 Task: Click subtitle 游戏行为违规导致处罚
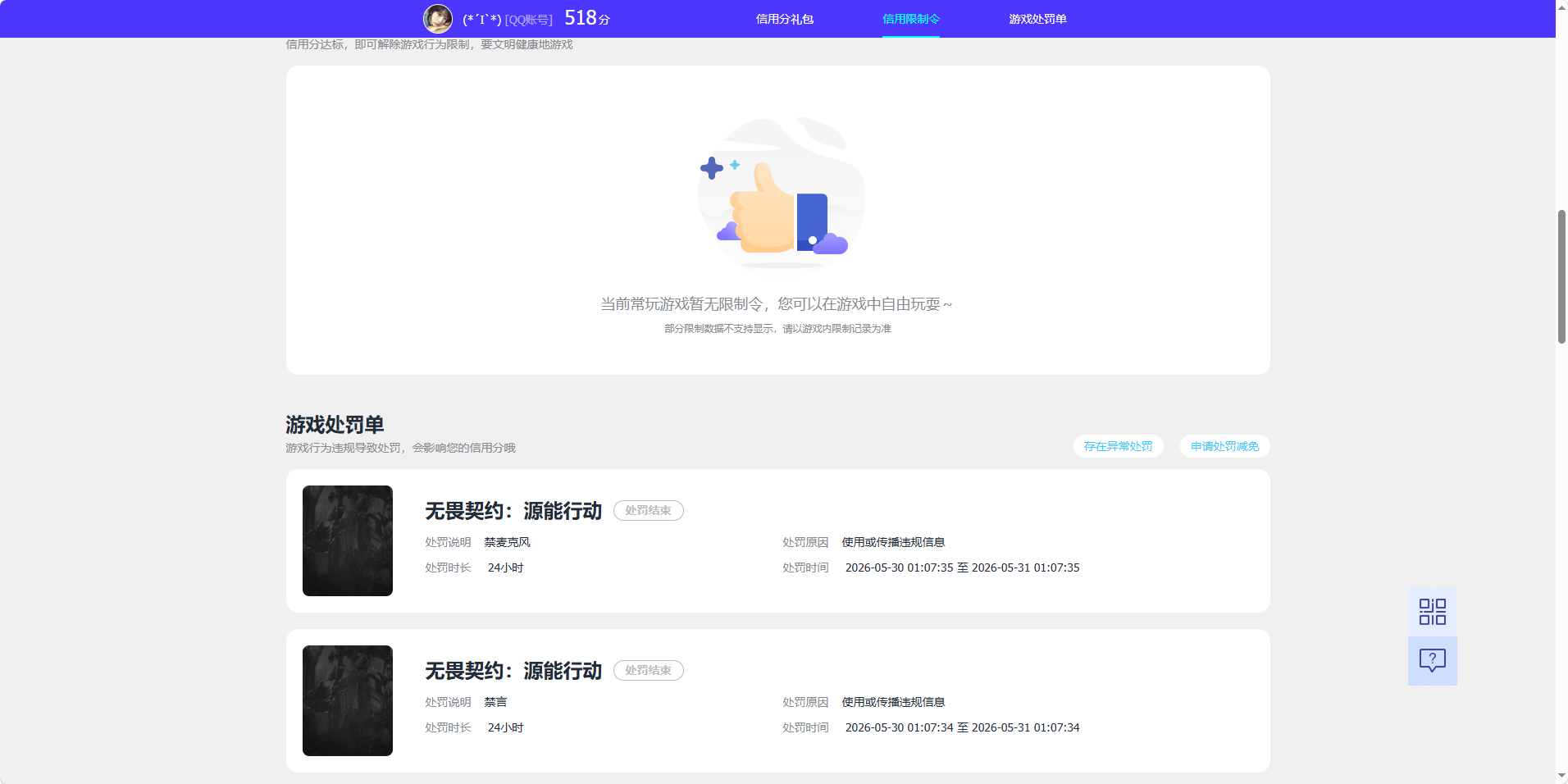400,448
